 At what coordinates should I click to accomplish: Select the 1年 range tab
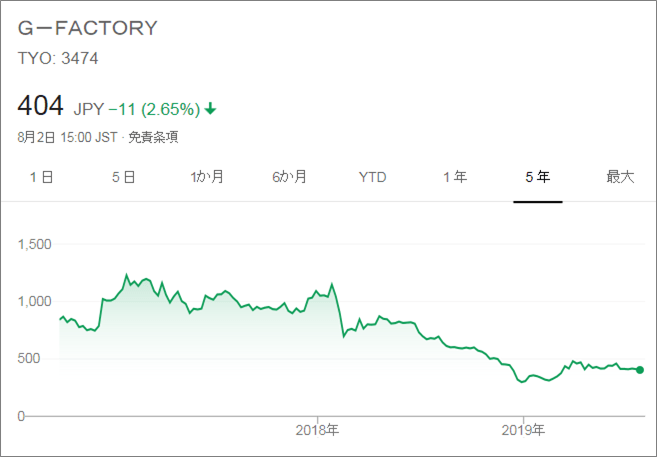coord(455,177)
